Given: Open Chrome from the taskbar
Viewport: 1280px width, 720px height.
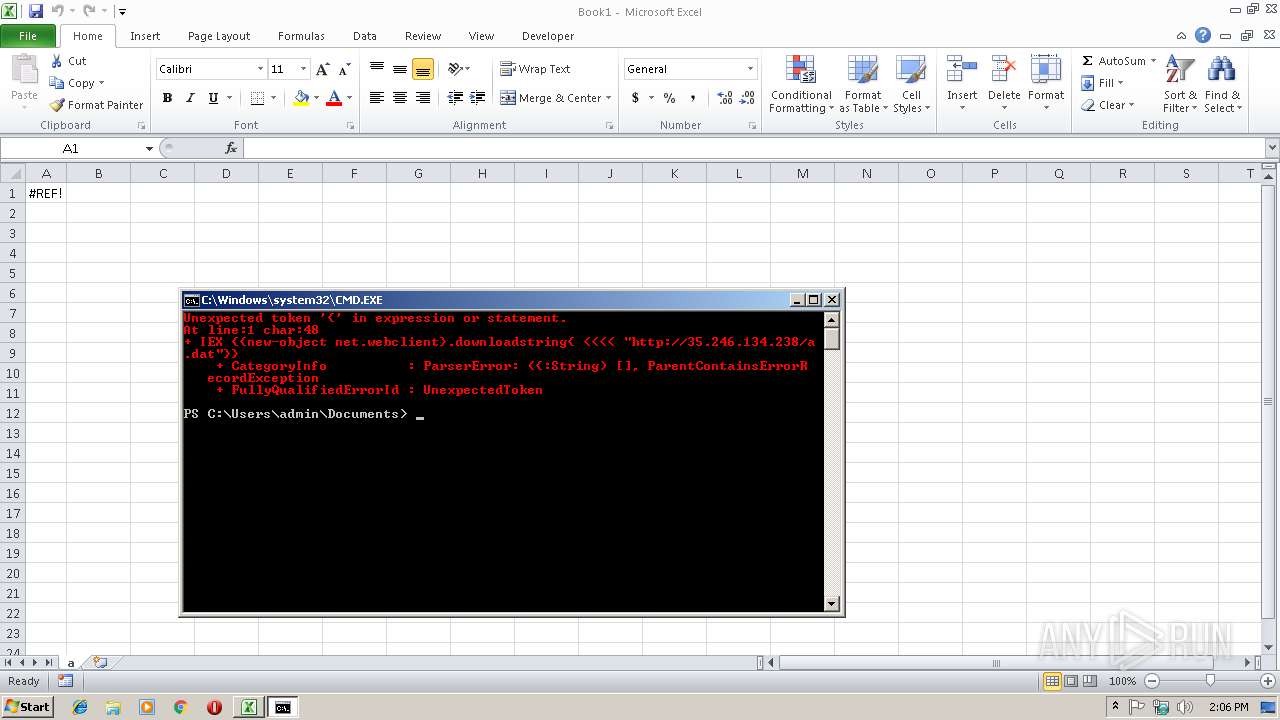Looking at the screenshot, I should (181, 707).
